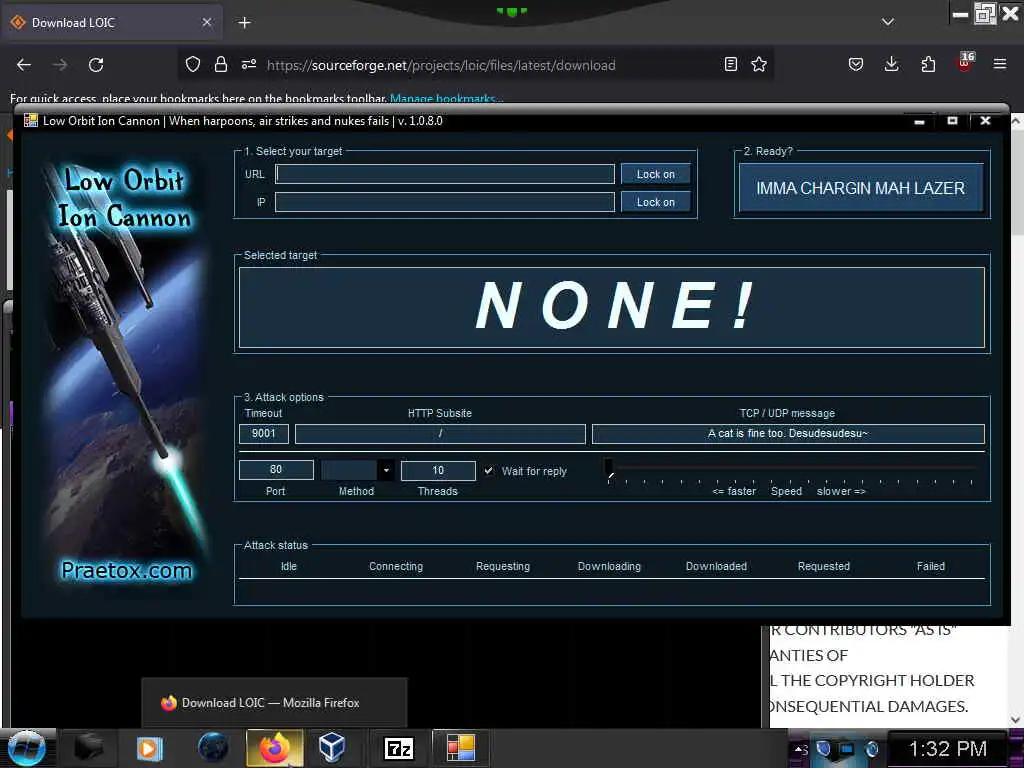Open the black cube taskbar icon

pos(88,748)
